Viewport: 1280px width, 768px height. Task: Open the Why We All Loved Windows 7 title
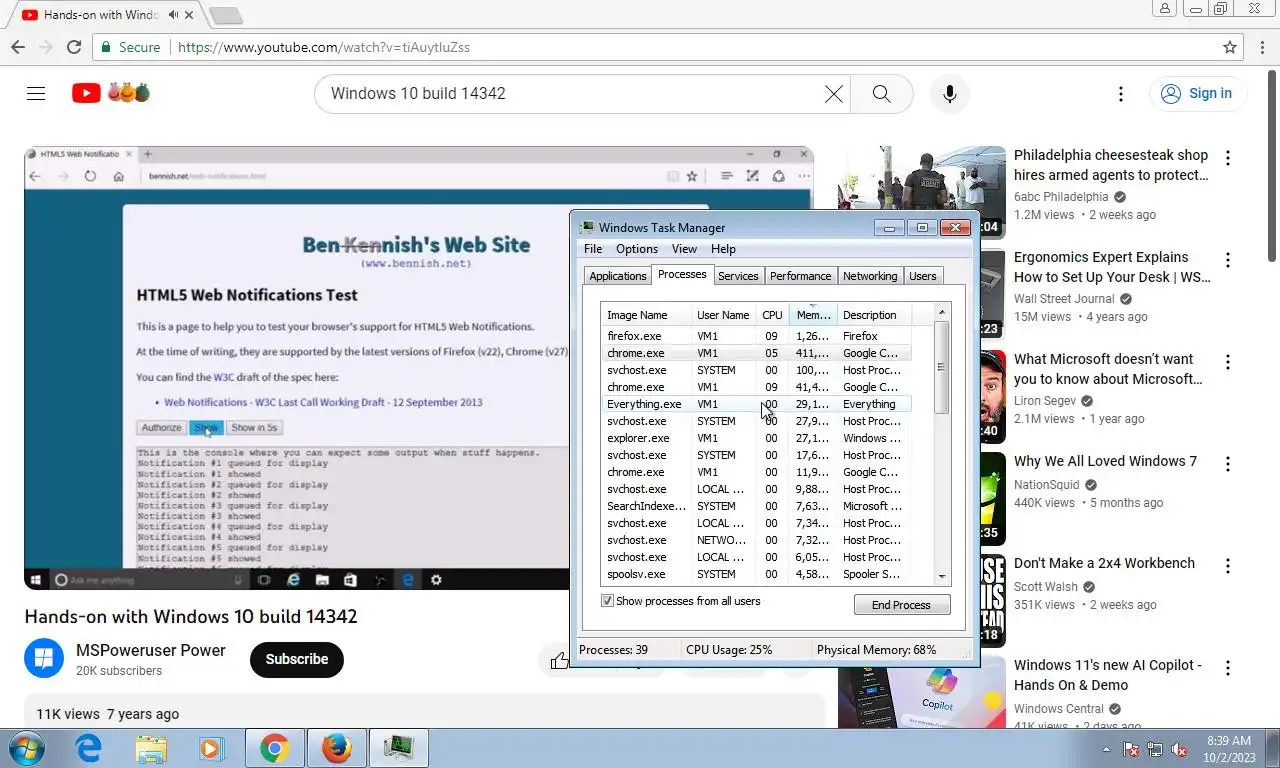[x=1105, y=461]
